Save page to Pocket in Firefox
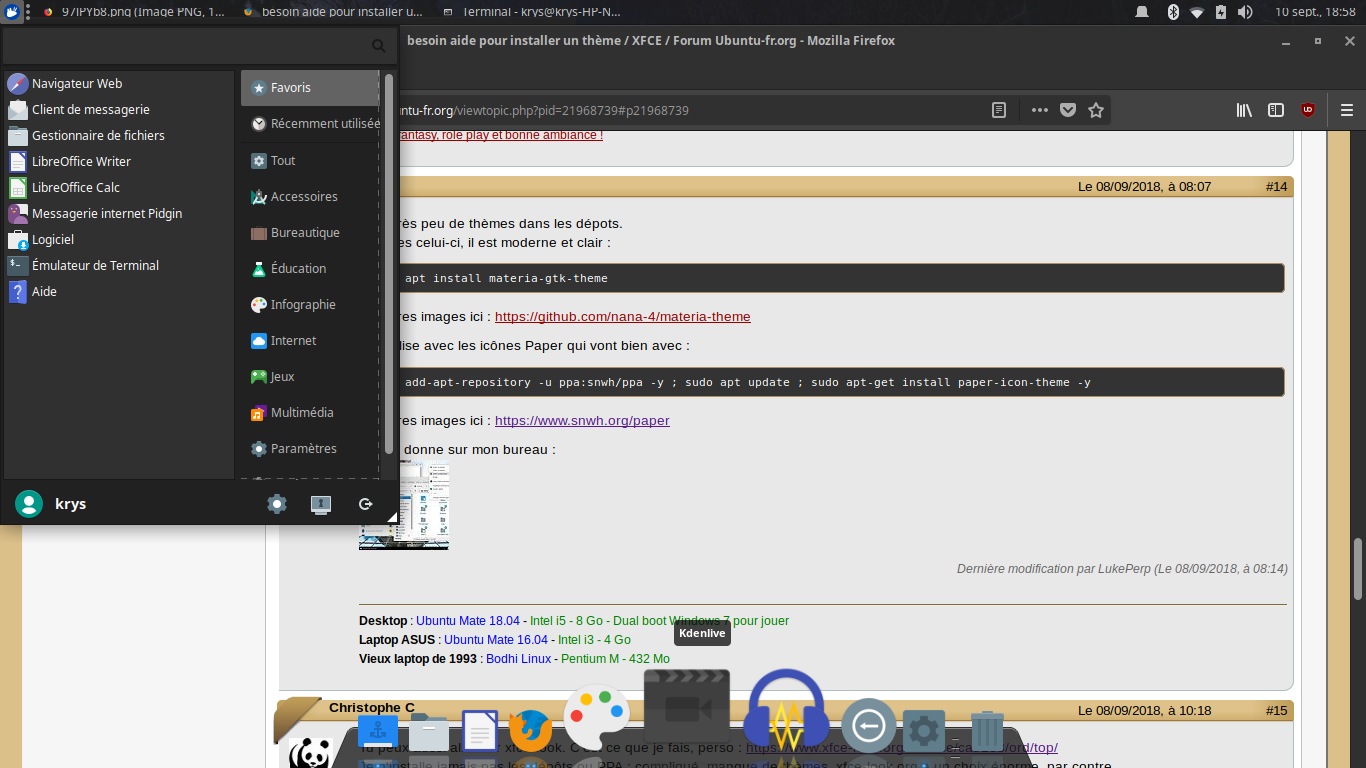The width and height of the screenshot is (1366, 768). coord(1068,110)
